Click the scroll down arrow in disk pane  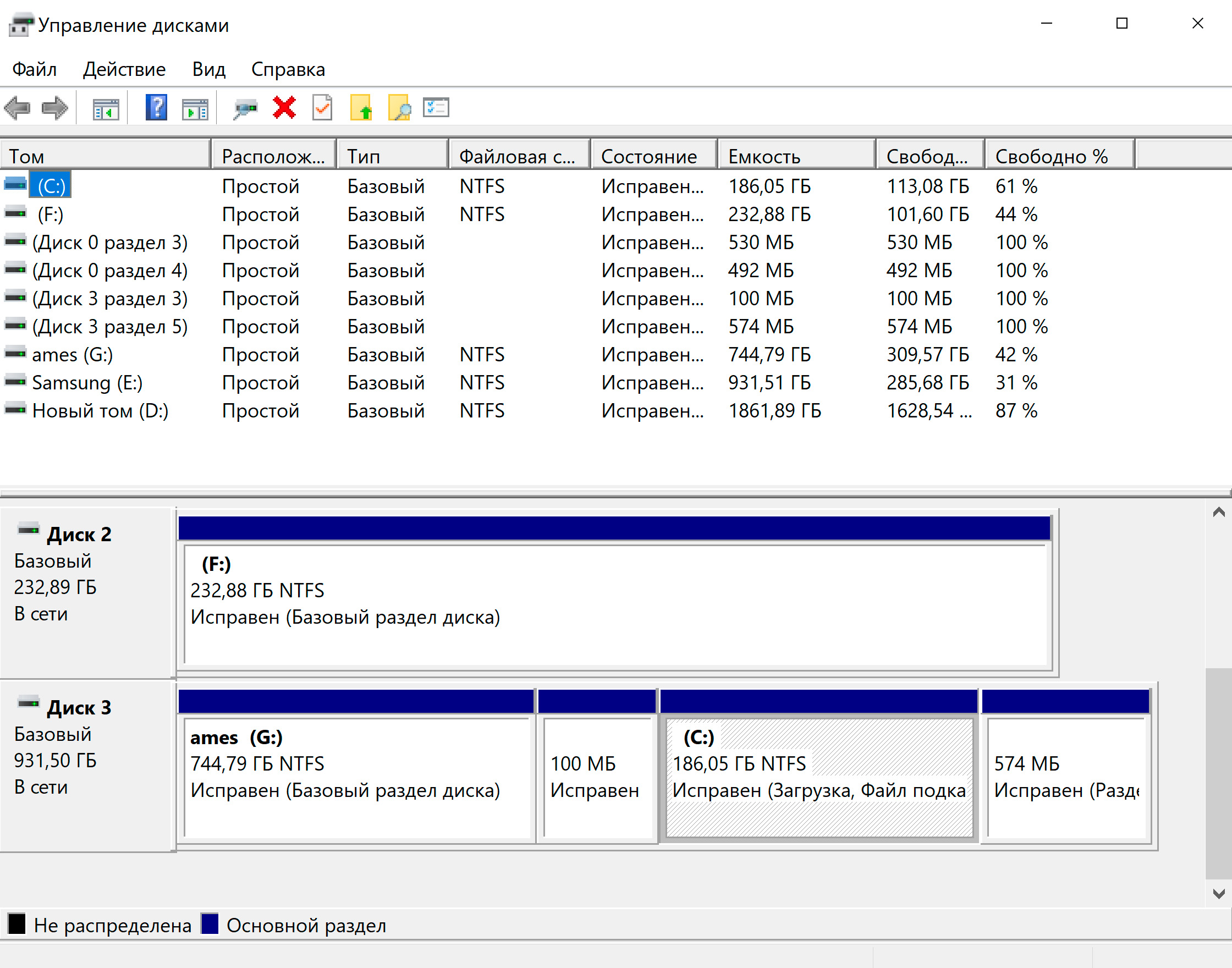(1218, 893)
